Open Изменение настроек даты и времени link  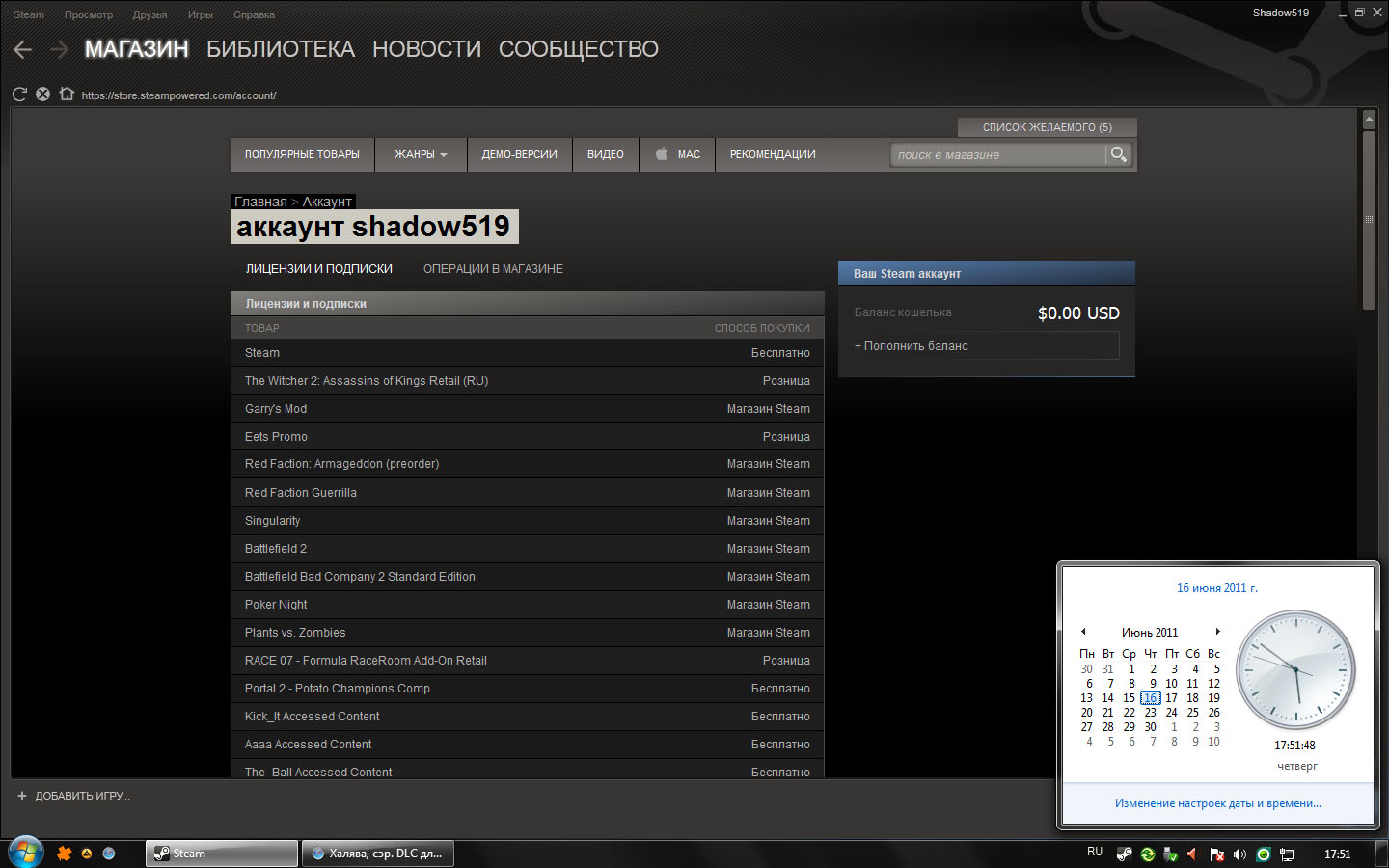(1218, 803)
